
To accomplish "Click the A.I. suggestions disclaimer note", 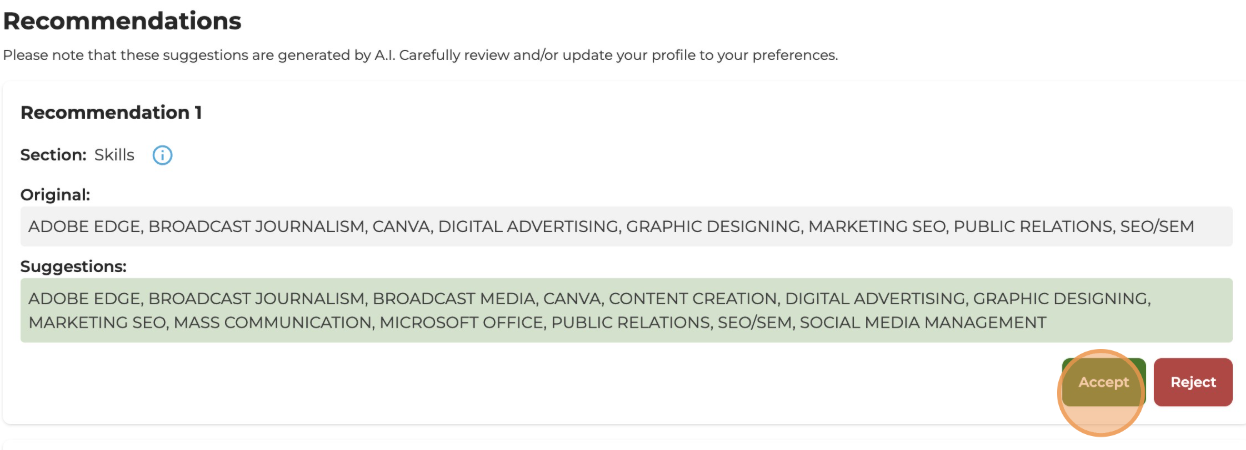I will point(420,55).
